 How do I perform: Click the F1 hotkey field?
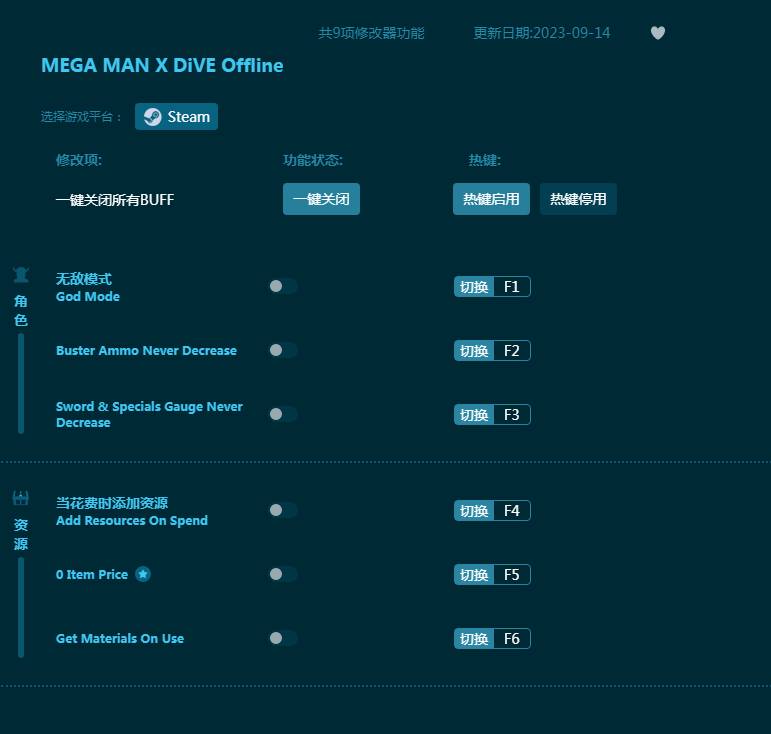(x=512, y=287)
